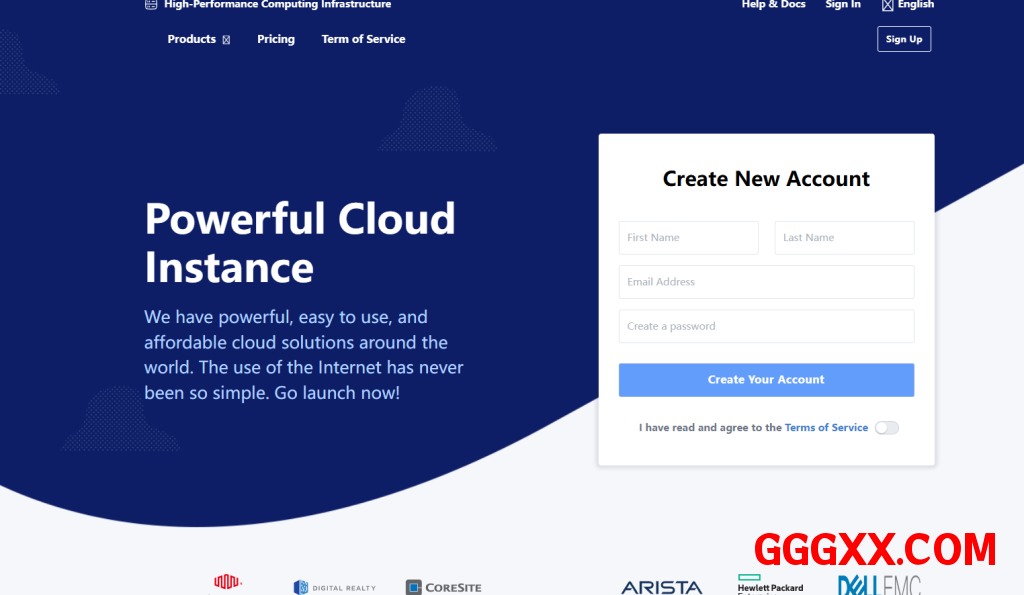Click the Sign Up button

903,39
